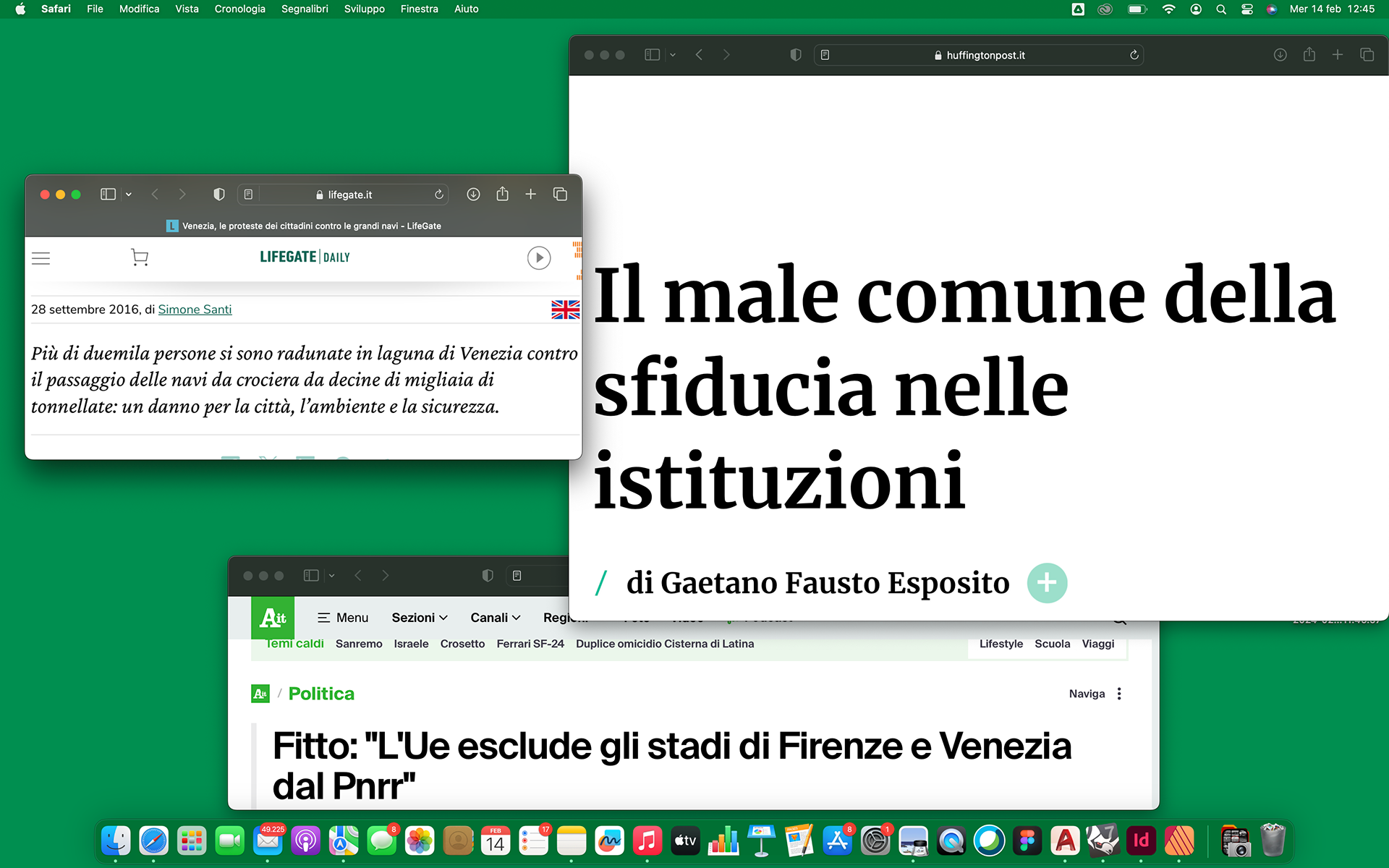Switch article language via UK flag icon
1389x868 pixels.
[x=565, y=310]
